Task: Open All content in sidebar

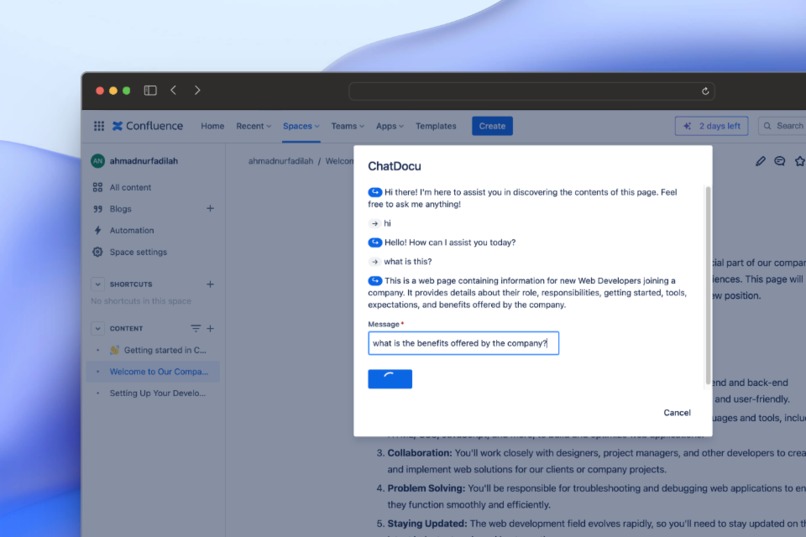Action: tap(130, 188)
